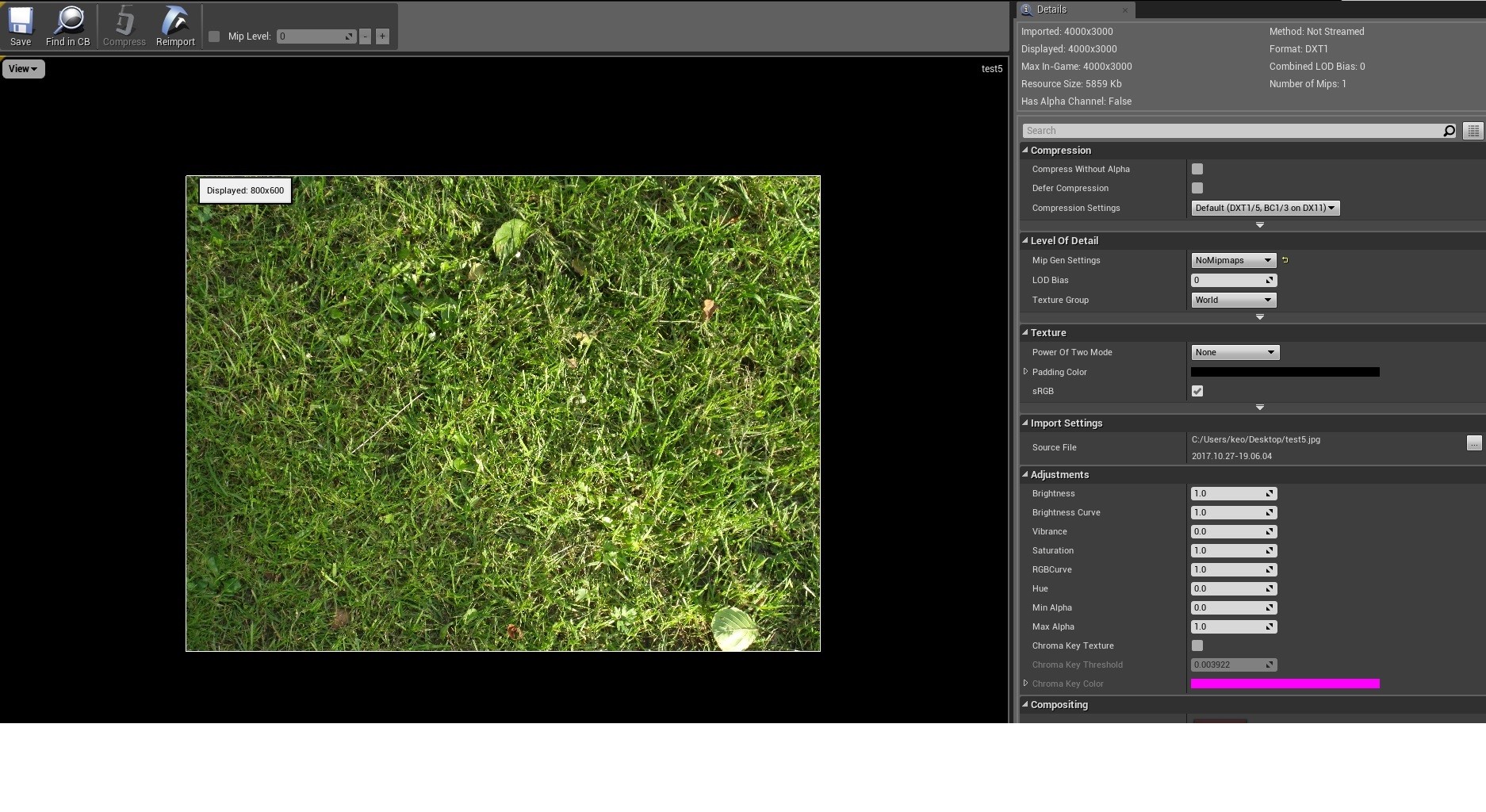Expand the Padding Color property
This screenshot has width=1486, height=812.
pos(1025,372)
